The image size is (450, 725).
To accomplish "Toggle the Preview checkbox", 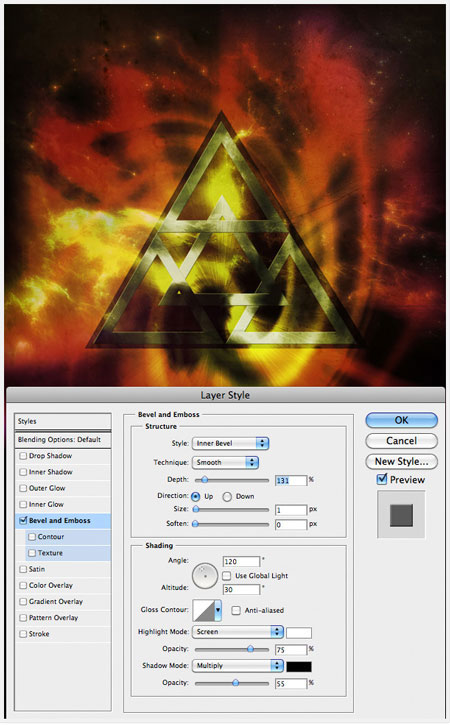I will coord(382,479).
